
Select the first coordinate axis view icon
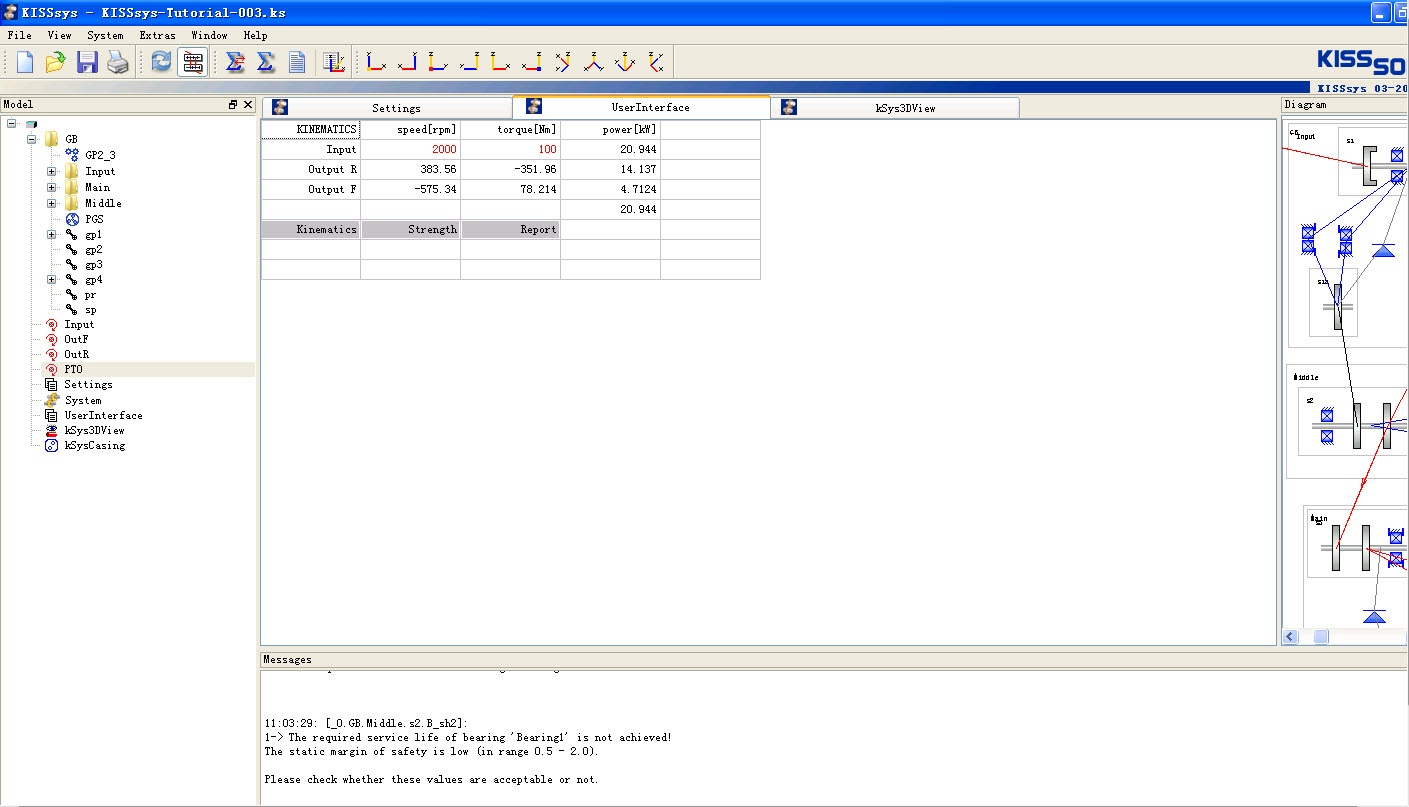(x=375, y=62)
